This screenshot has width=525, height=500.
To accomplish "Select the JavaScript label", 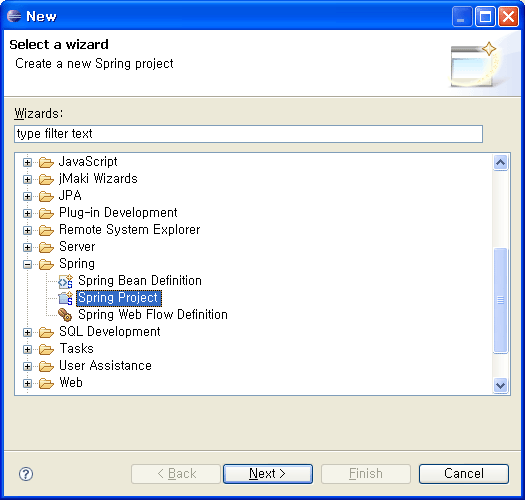I will [x=88, y=162].
